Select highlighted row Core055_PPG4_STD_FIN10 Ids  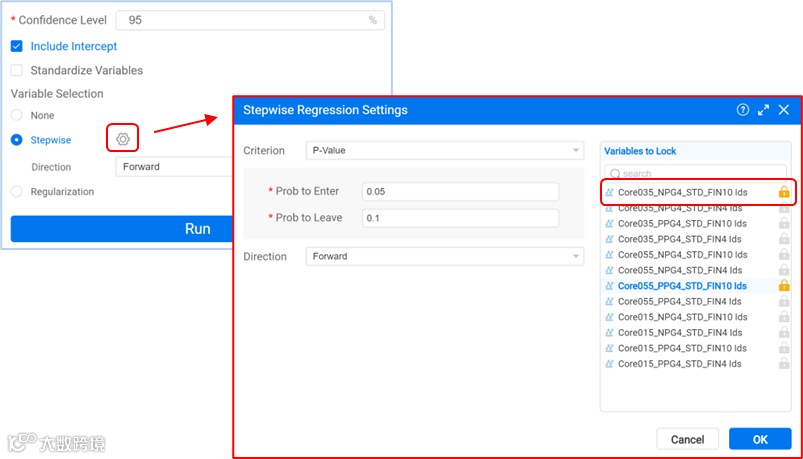pos(695,286)
